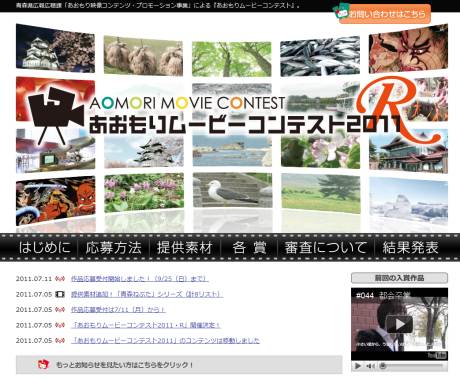This screenshot has width=460, height=379.
Task: Click the castle at night thumbnail
Action: coord(55,48)
